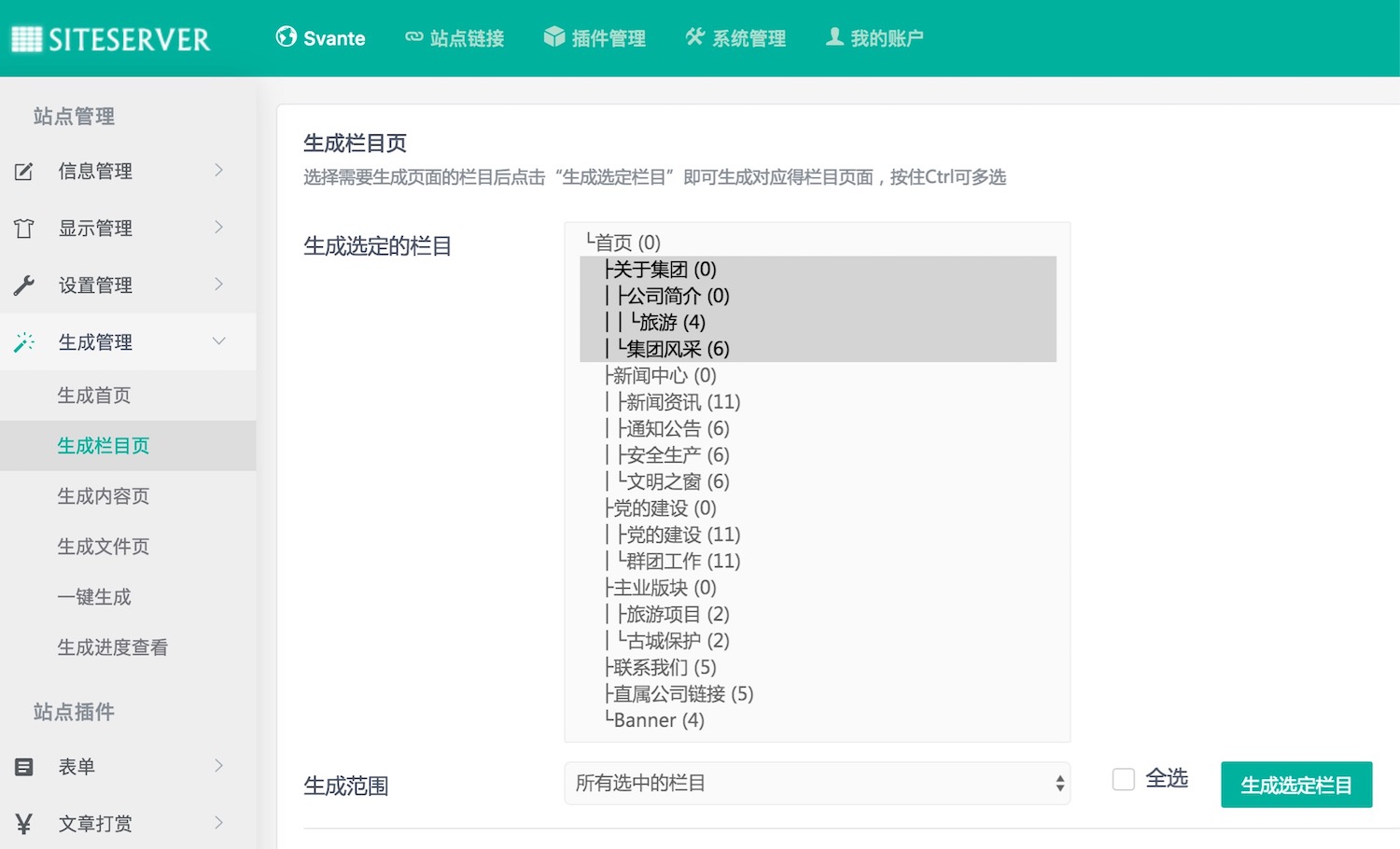The height and width of the screenshot is (849, 1400).
Task: Expand the 文章打赏 sidebar section
Action: click(x=94, y=823)
